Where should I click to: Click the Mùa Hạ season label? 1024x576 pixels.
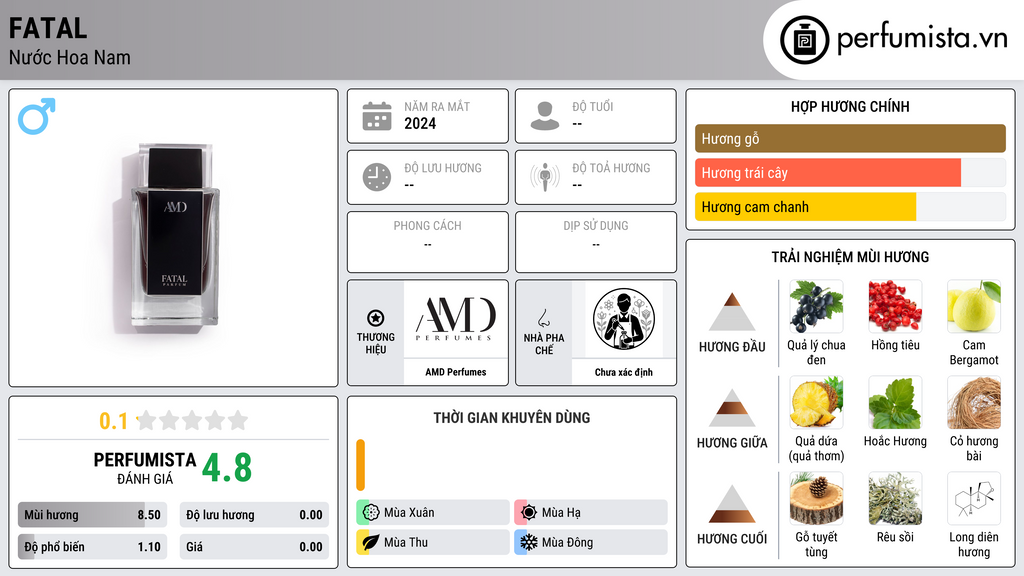561,513
